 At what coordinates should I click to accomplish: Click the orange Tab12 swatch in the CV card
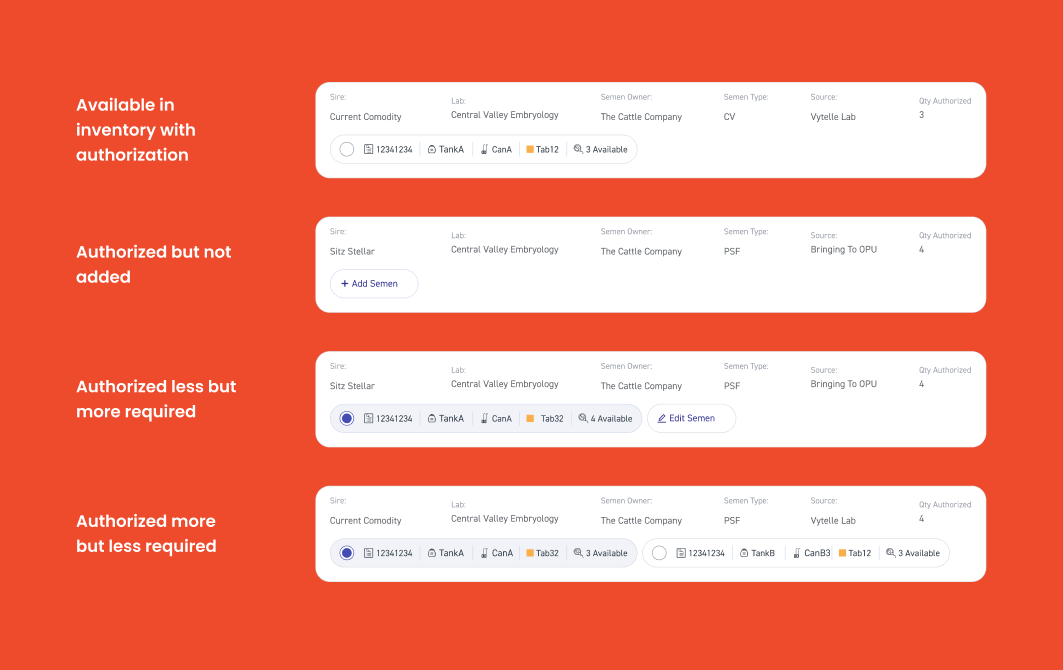[x=530, y=149]
